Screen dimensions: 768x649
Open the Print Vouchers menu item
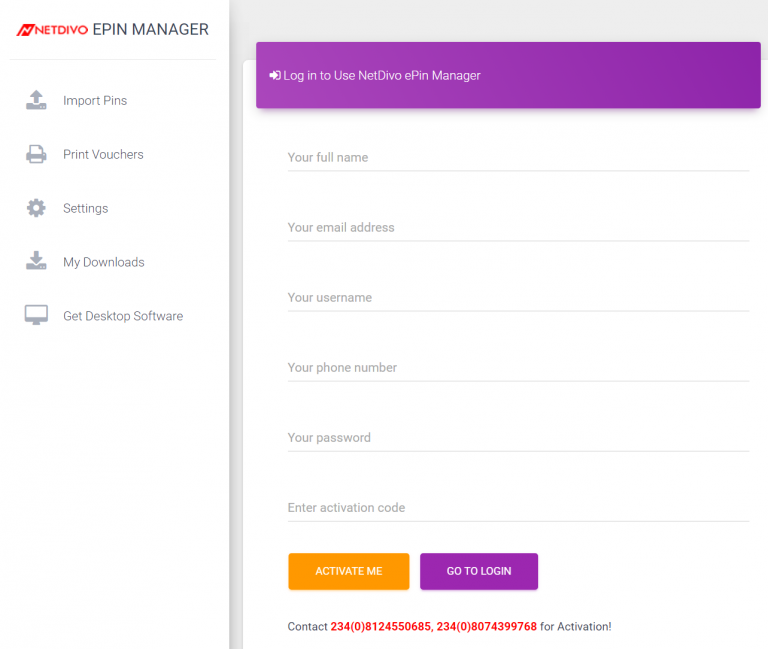pyautogui.click(x=103, y=154)
